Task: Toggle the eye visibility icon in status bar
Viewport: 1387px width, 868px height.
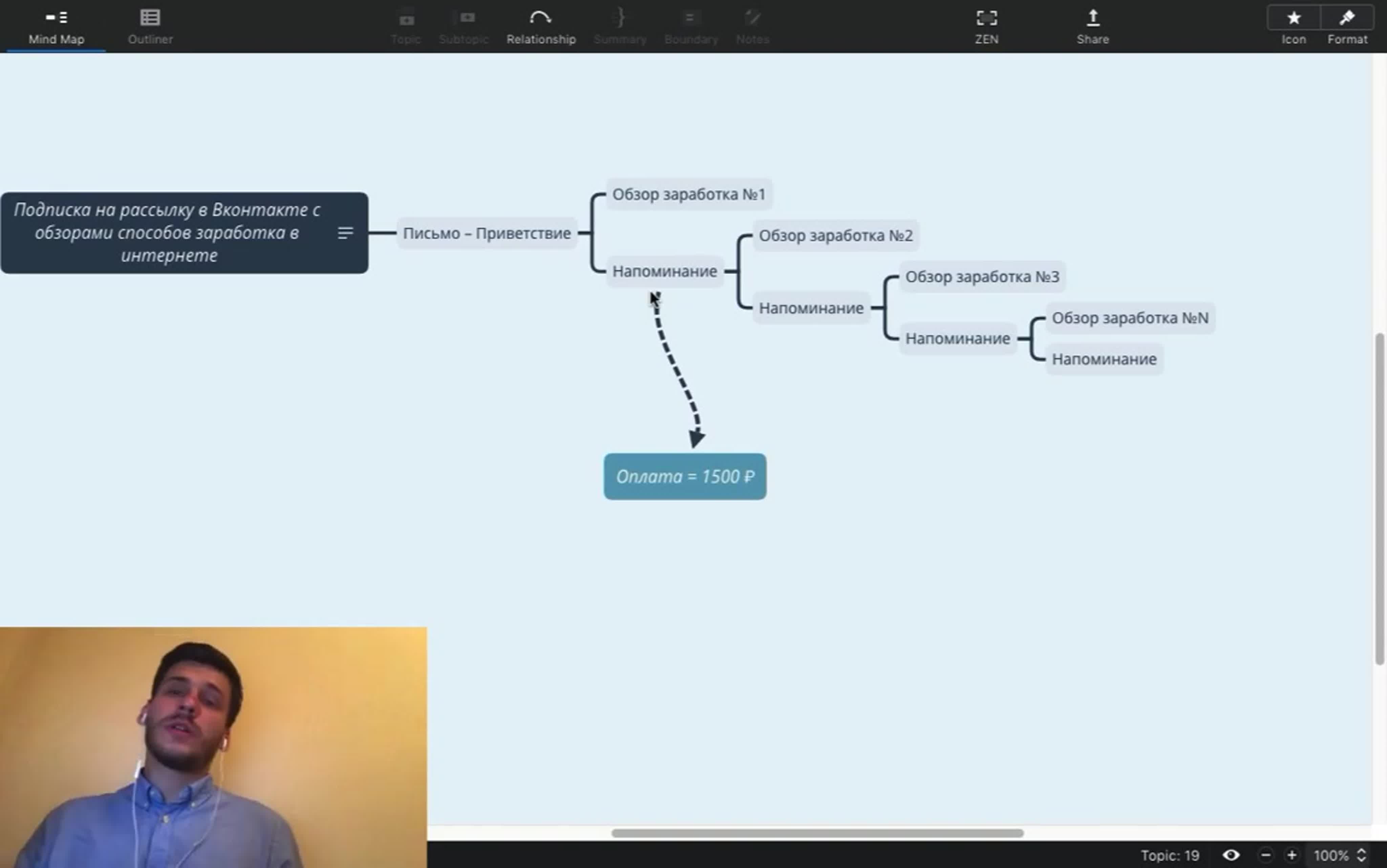Action: (x=1231, y=855)
